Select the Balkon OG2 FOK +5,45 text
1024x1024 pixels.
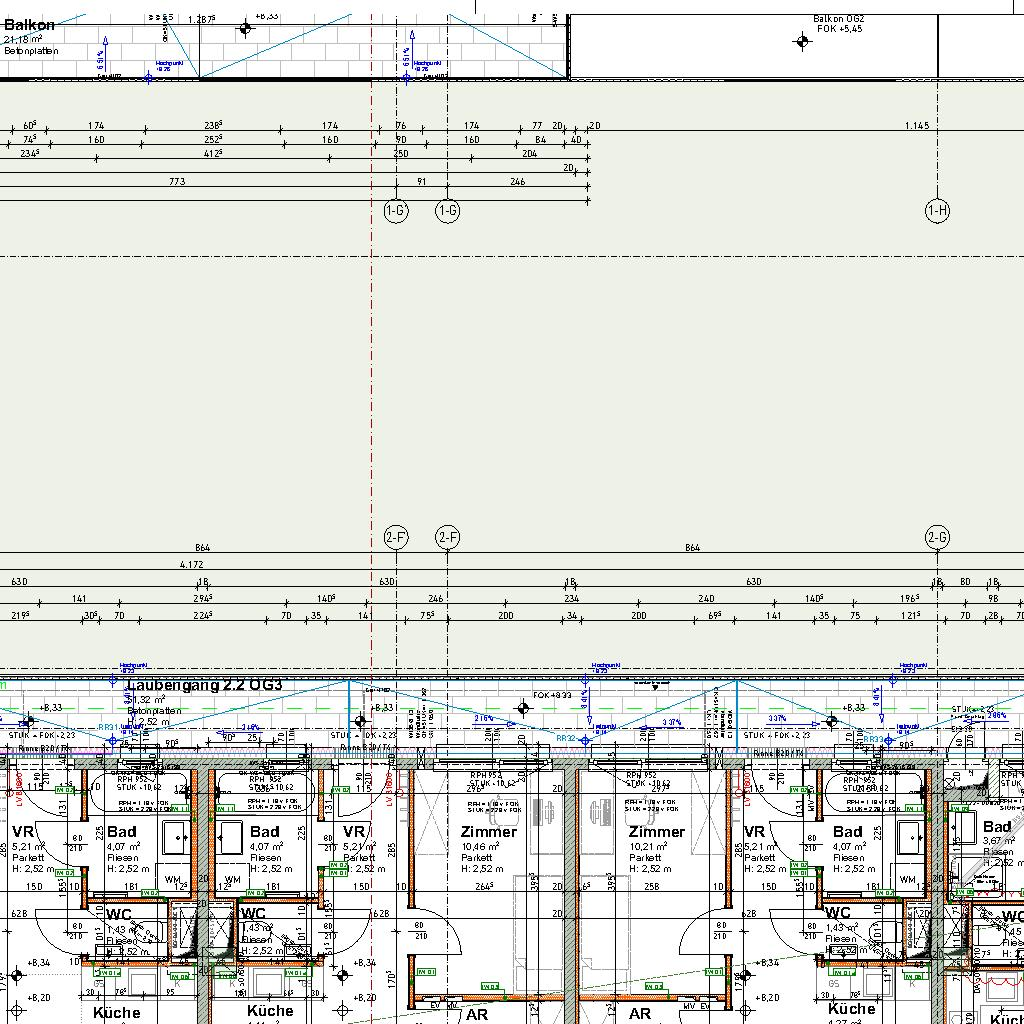(x=838, y=24)
